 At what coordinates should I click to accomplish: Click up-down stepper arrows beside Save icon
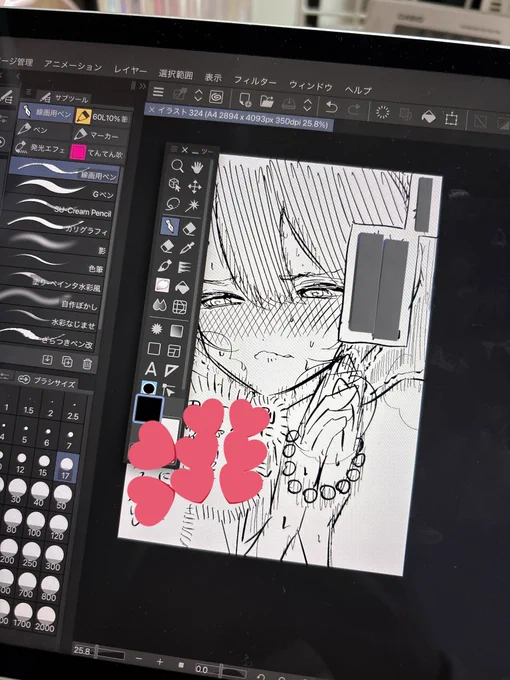[307, 105]
